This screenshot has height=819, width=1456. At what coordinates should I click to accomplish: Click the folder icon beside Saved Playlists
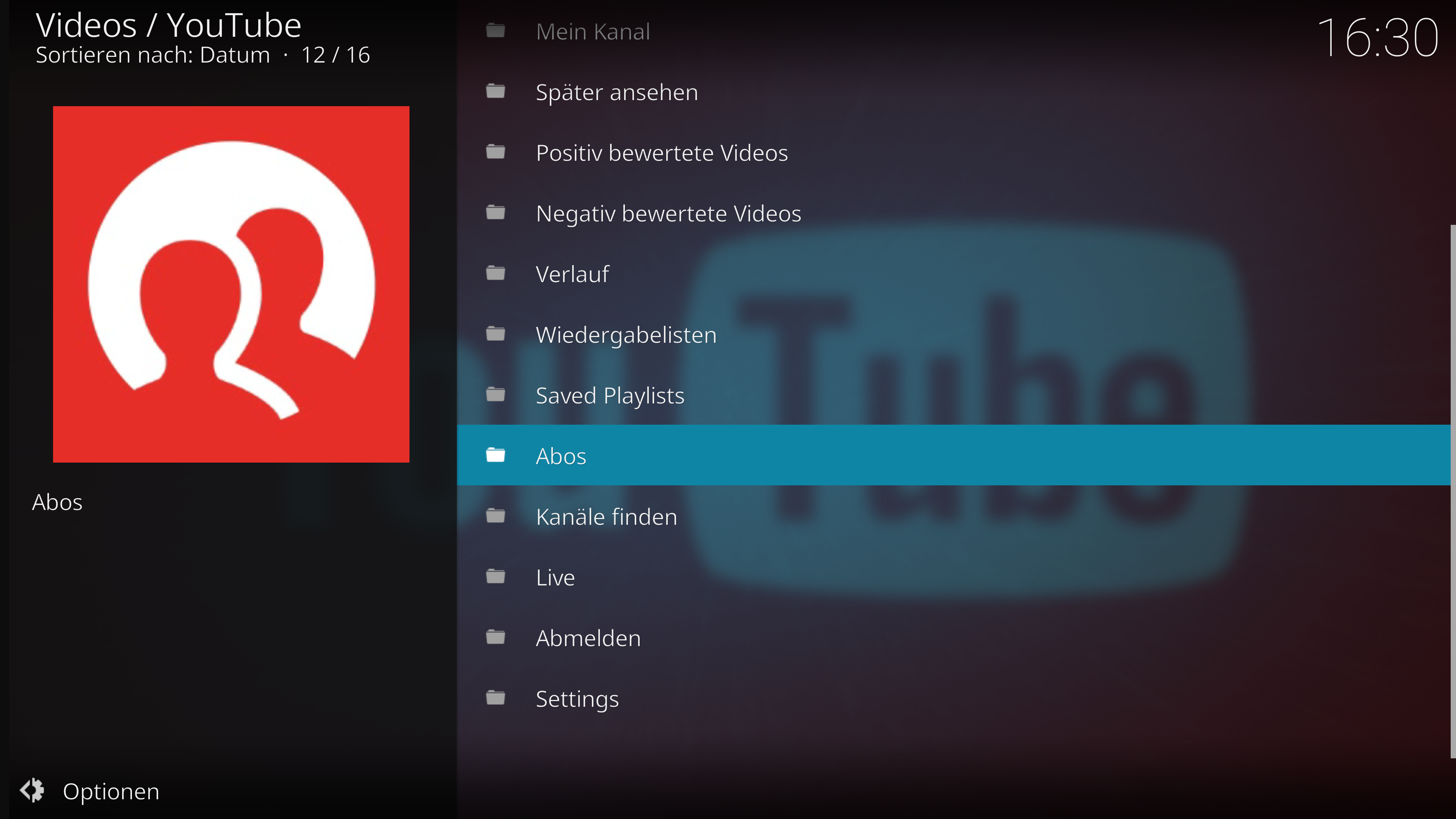tap(496, 394)
